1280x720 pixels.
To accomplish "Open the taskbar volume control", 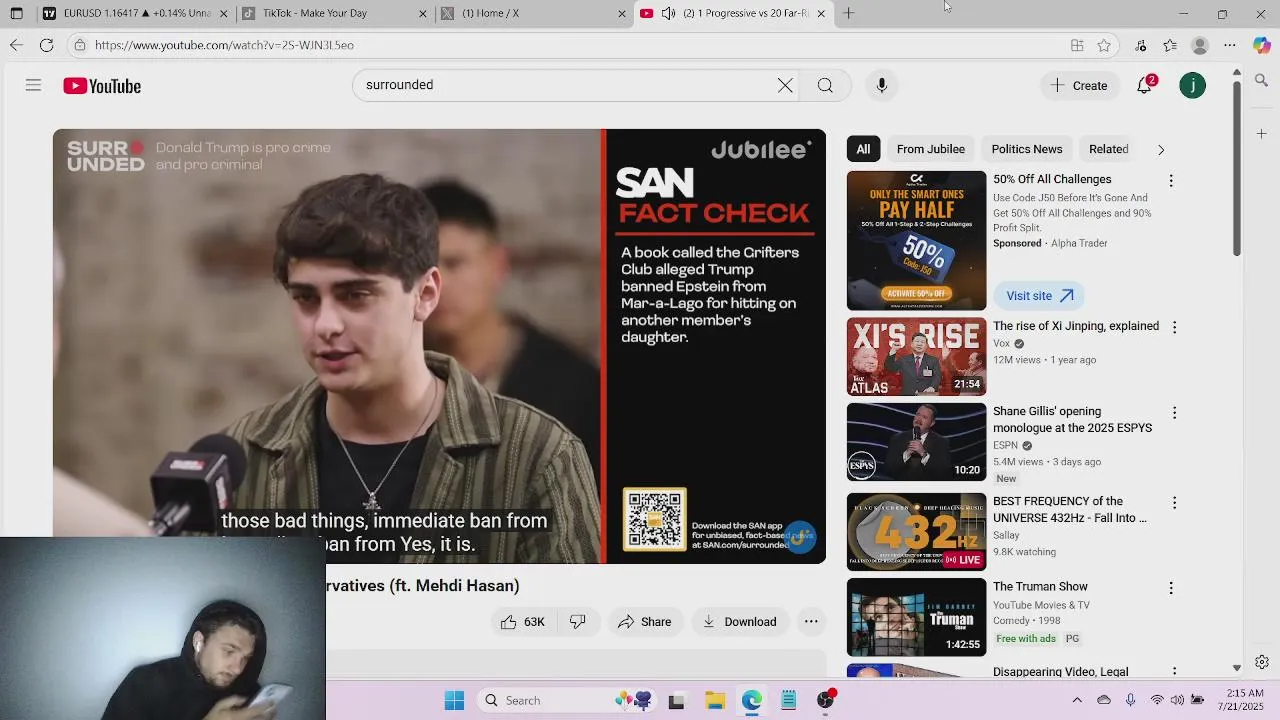I will point(1177,700).
